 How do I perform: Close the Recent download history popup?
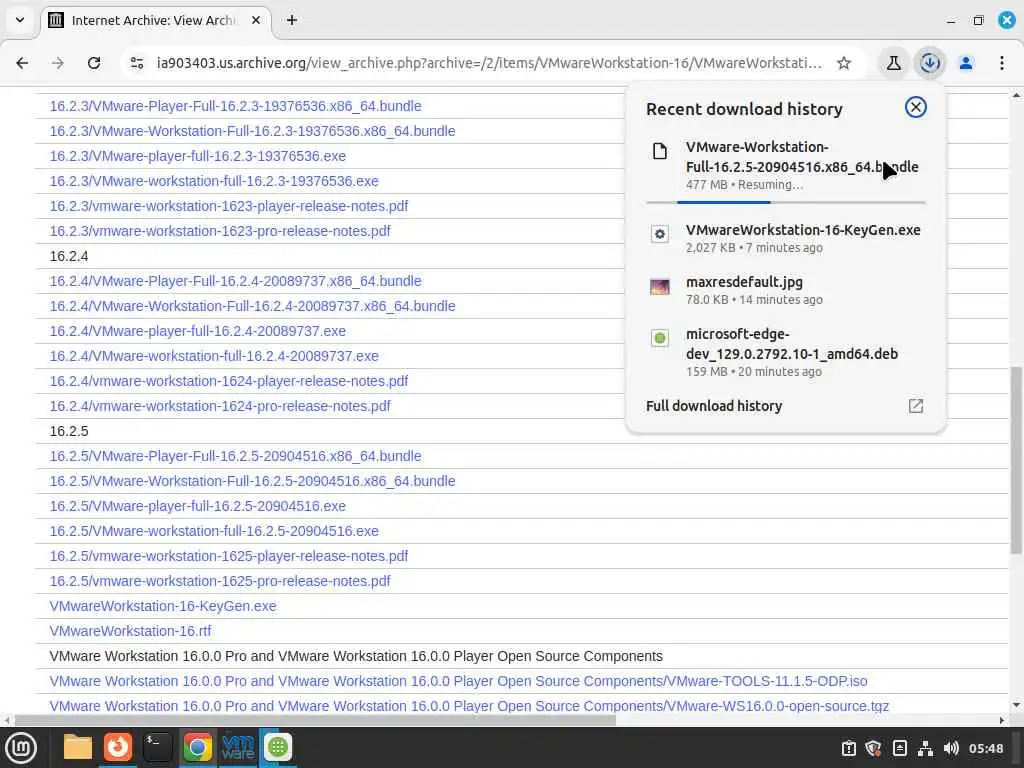tap(916, 107)
